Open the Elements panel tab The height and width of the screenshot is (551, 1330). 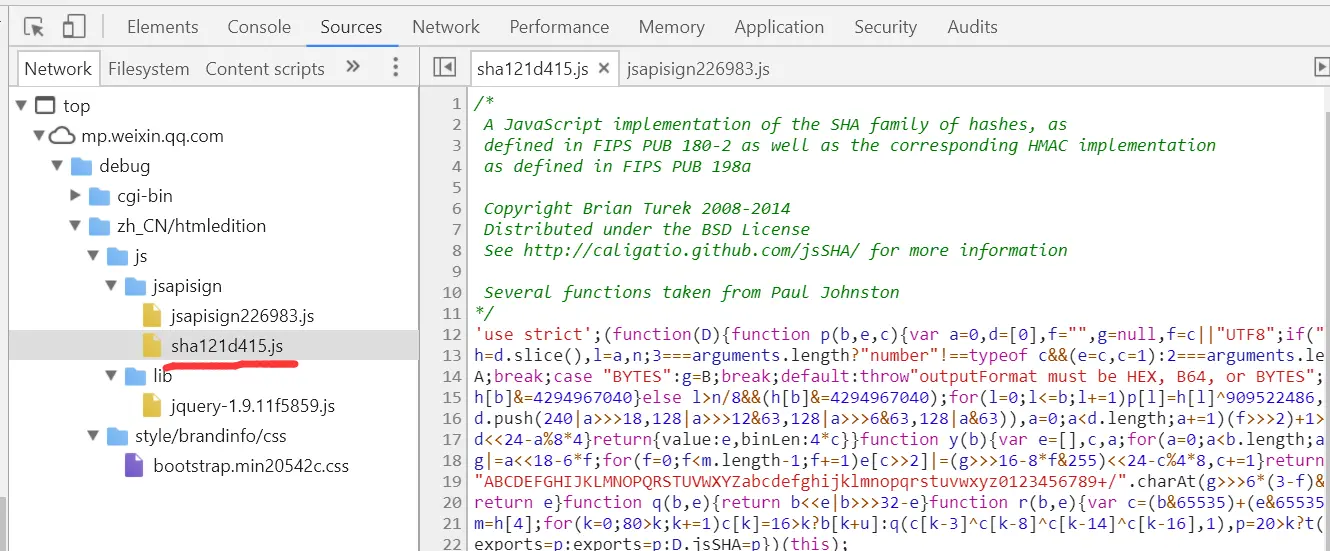tap(163, 27)
